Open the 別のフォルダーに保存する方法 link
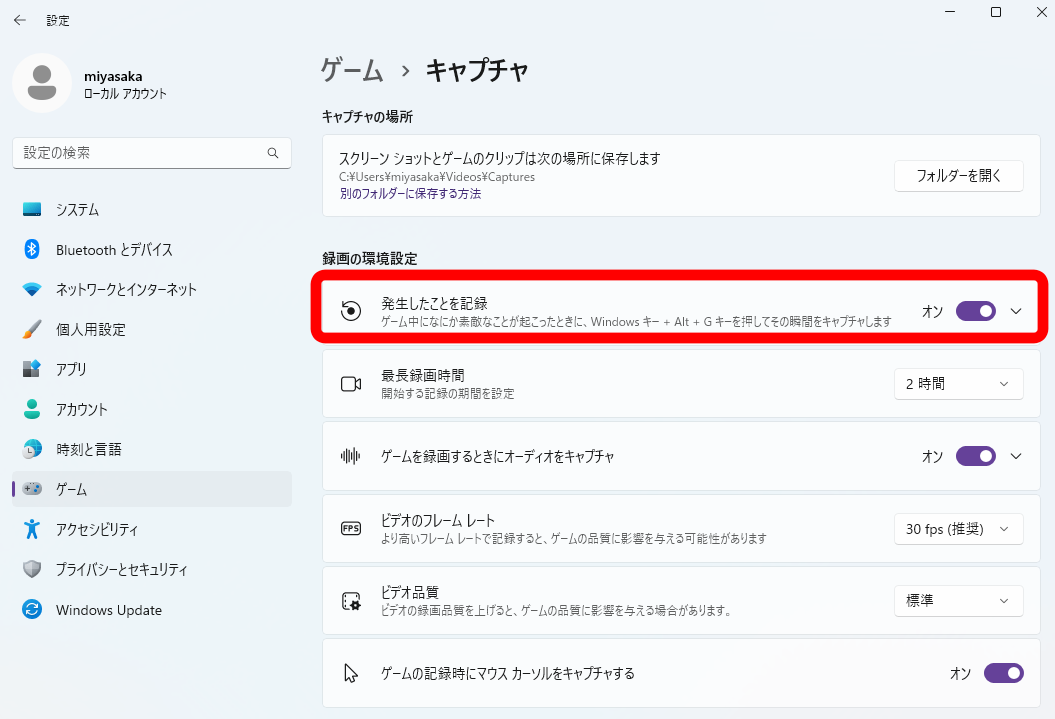Viewport: 1055px width, 719px height. point(410,194)
